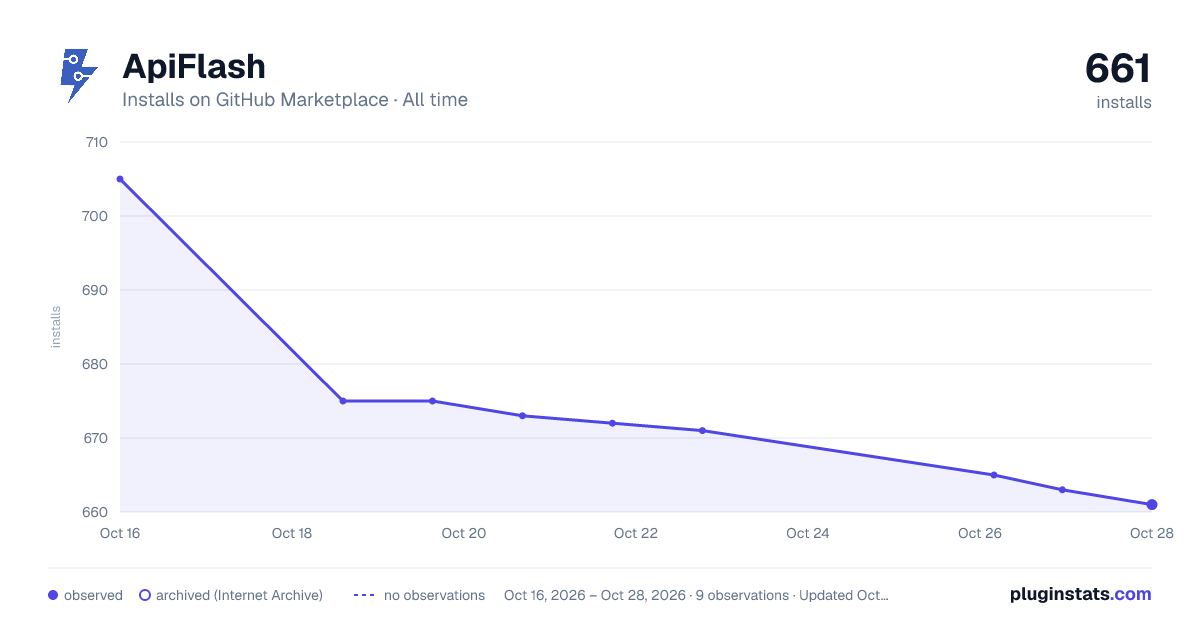
Task: Click the subtitle 'Installs on GitHub Marketplace · All time'
Action: point(295,100)
